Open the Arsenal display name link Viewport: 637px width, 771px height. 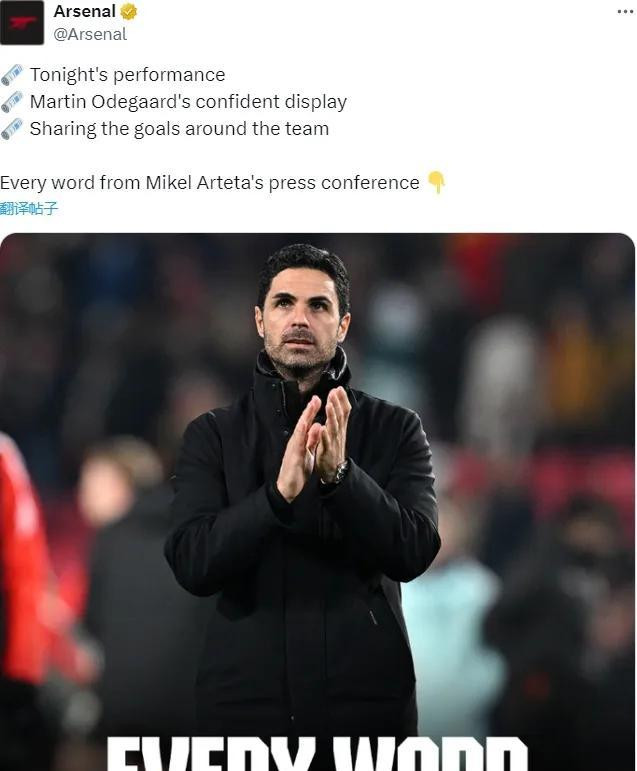[x=85, y=11]
